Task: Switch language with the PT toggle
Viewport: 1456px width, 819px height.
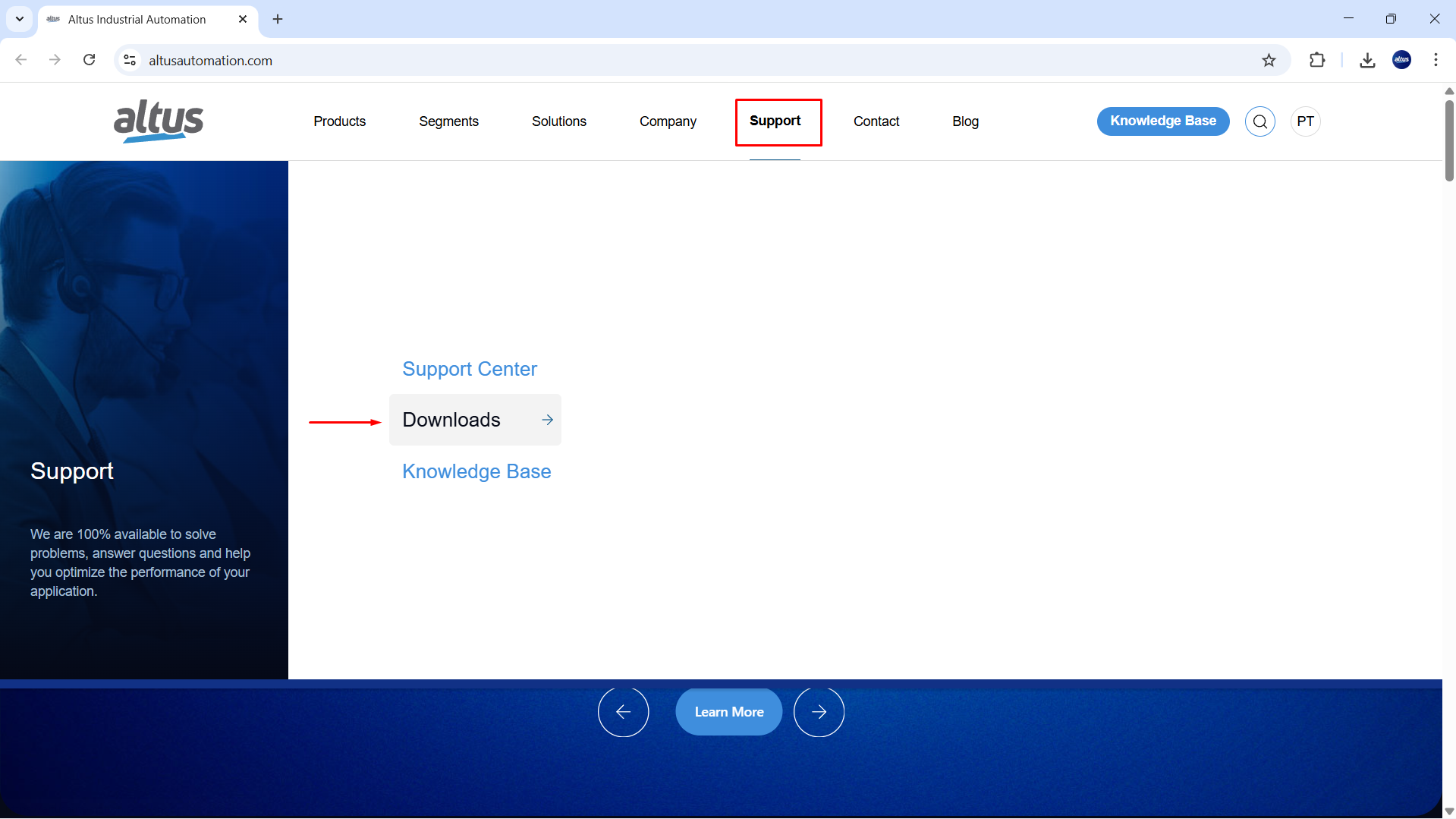Action: [x=1305, y=121]
